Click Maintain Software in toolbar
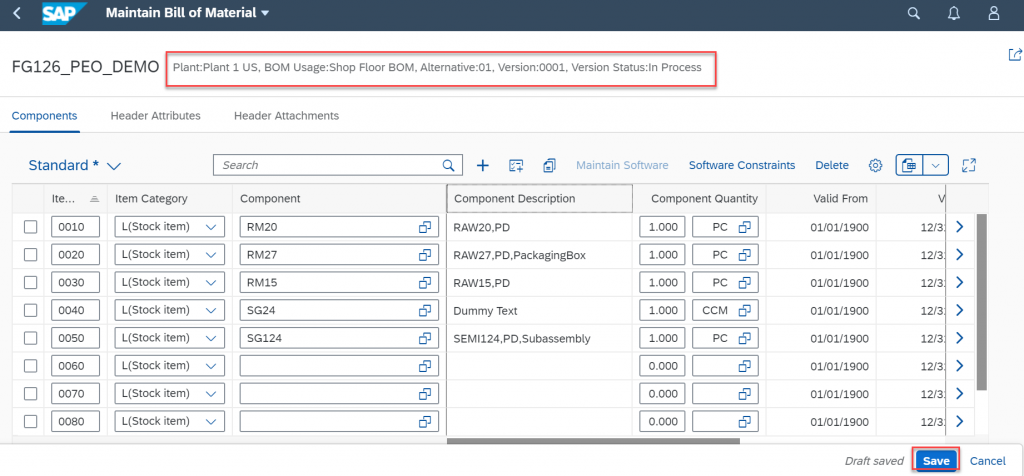Screen dimensions: 1024x476 point(622,165)
